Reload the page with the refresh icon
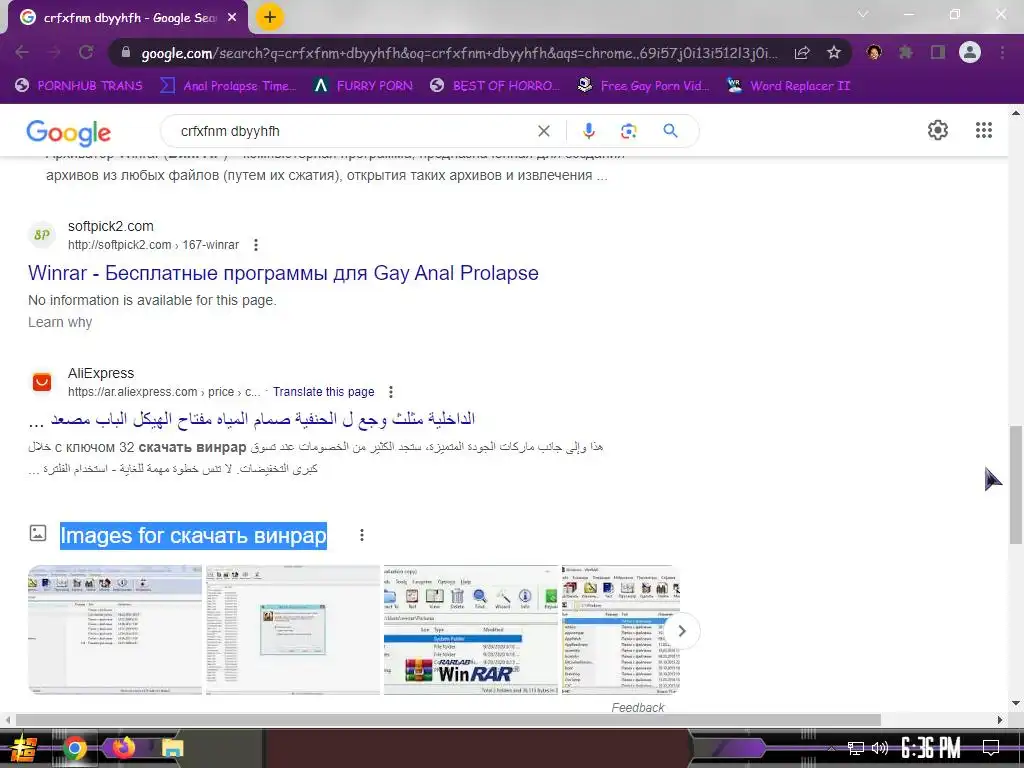Screen dimensions: 1024x768 (86, 53)
